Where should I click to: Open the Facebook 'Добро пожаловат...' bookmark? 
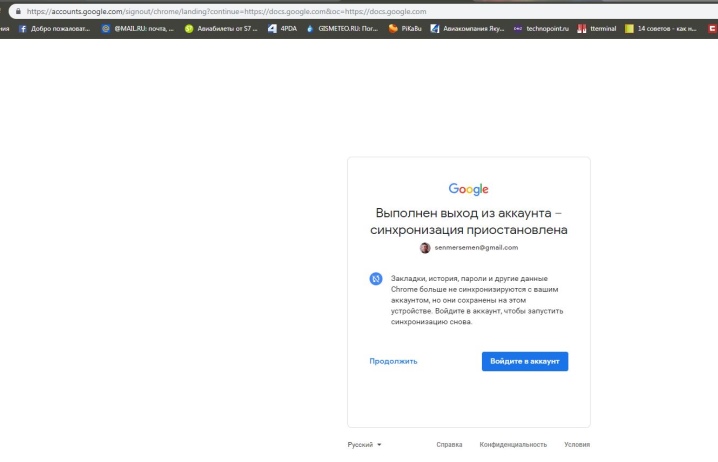tap(54, 28)
